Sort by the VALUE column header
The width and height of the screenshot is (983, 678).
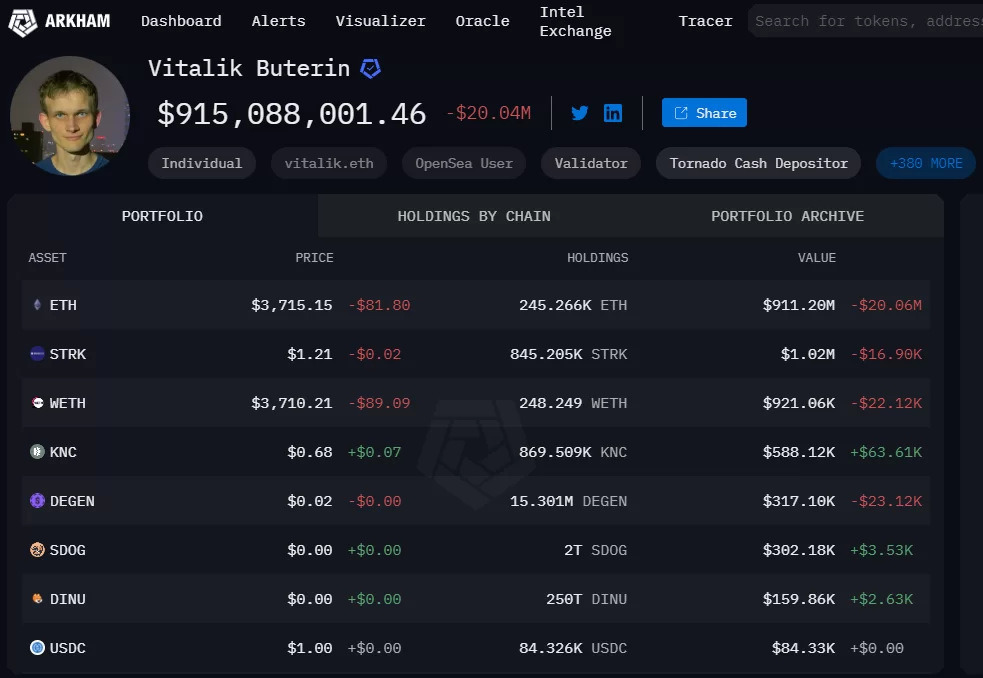pos(816,258)
